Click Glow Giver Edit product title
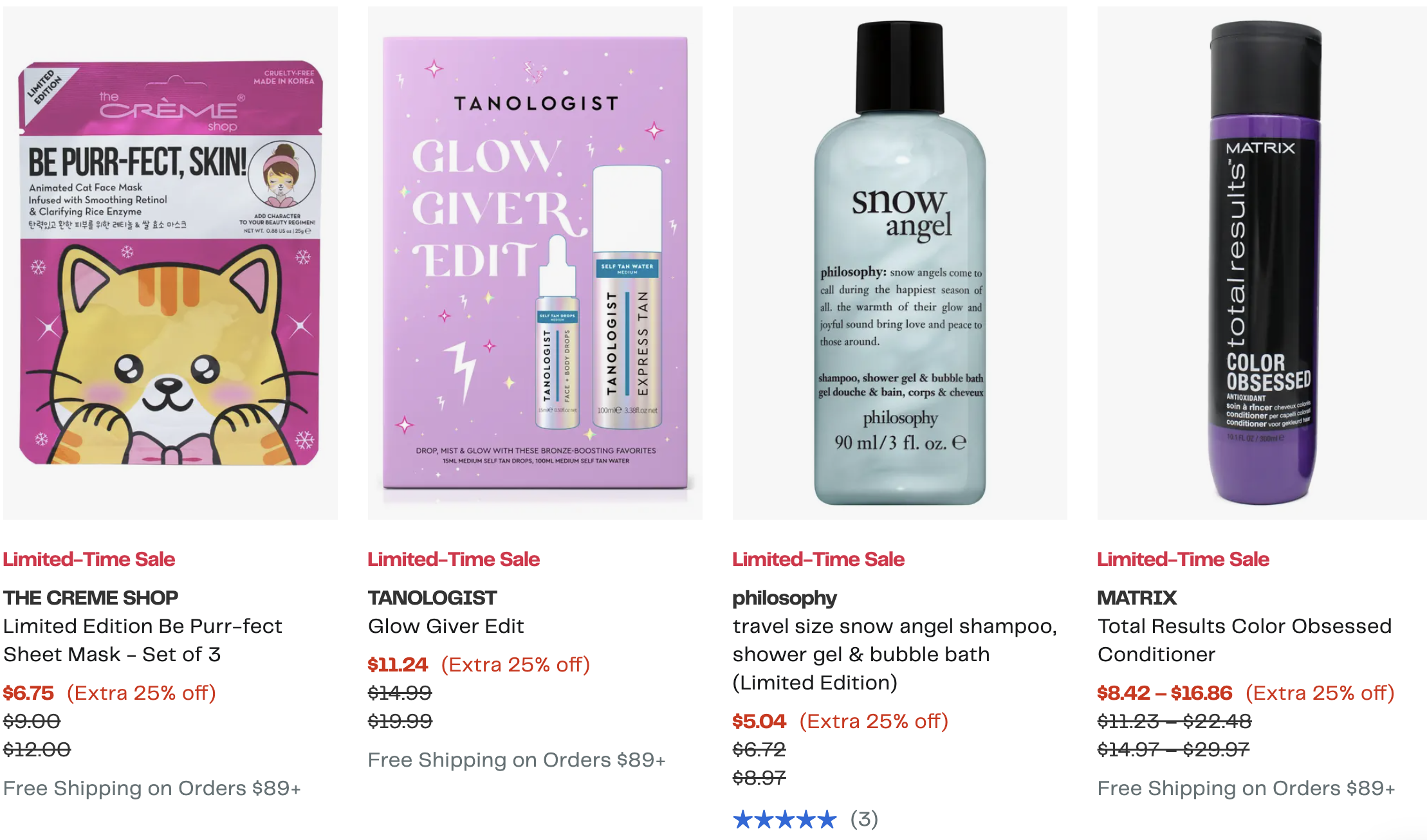Screen dimensions: 1427x840 point(446,626)
